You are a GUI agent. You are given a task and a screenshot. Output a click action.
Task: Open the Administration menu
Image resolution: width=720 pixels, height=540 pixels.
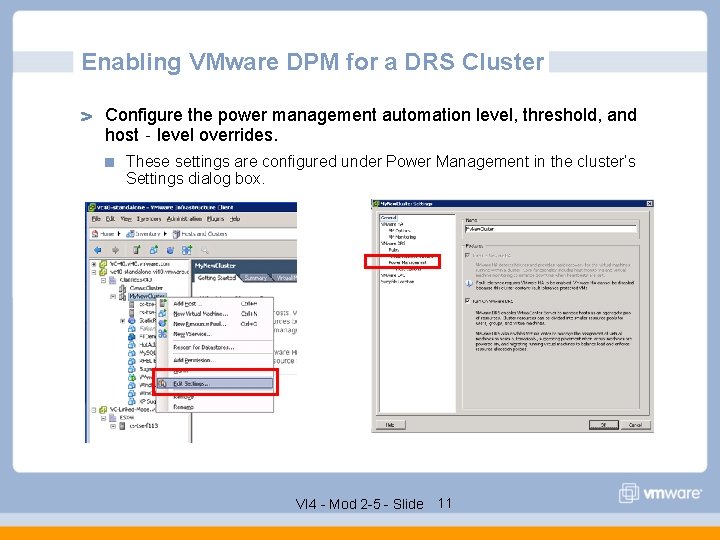pos(184,219)
